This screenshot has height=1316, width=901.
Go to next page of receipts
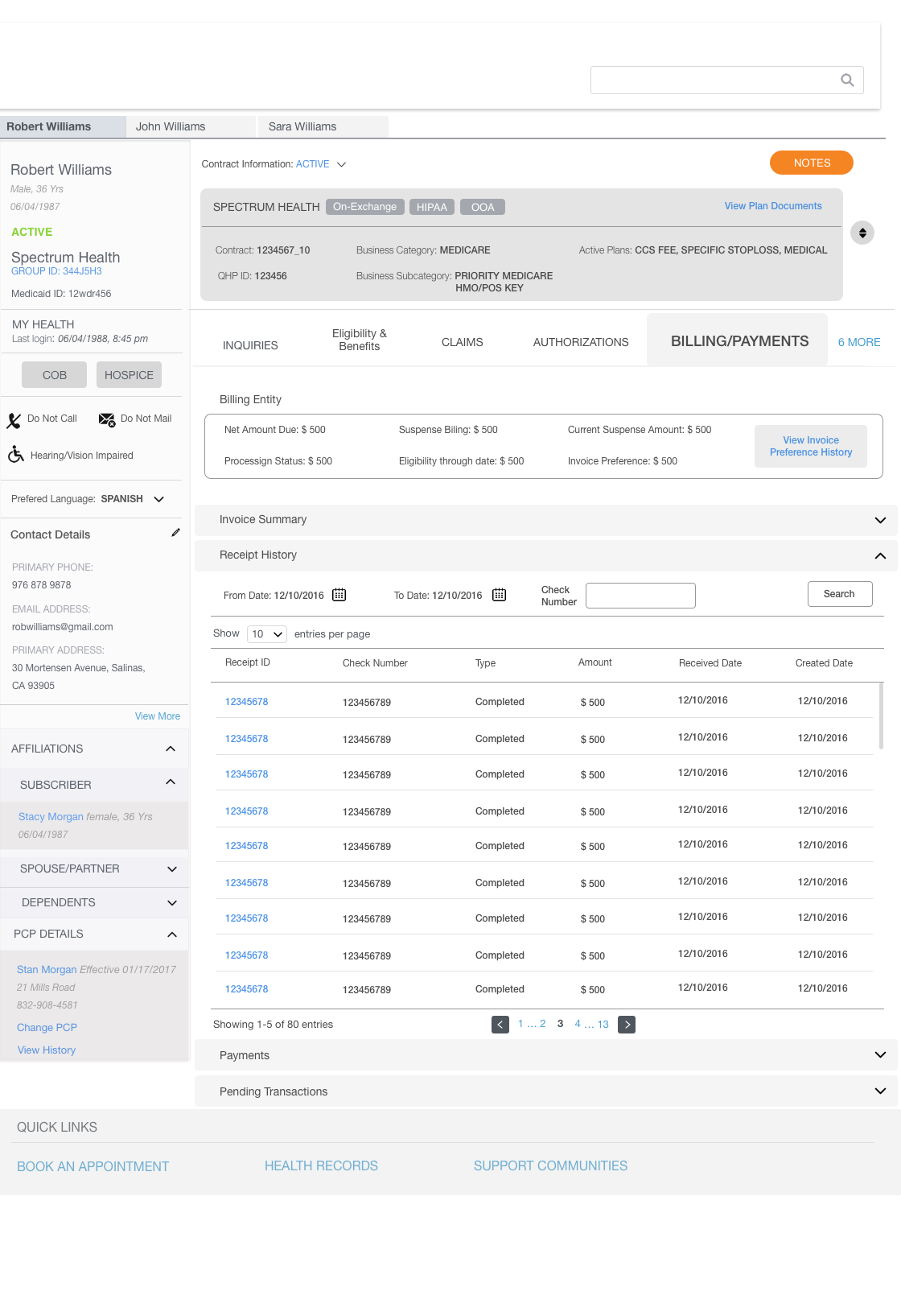point(627,1025)
